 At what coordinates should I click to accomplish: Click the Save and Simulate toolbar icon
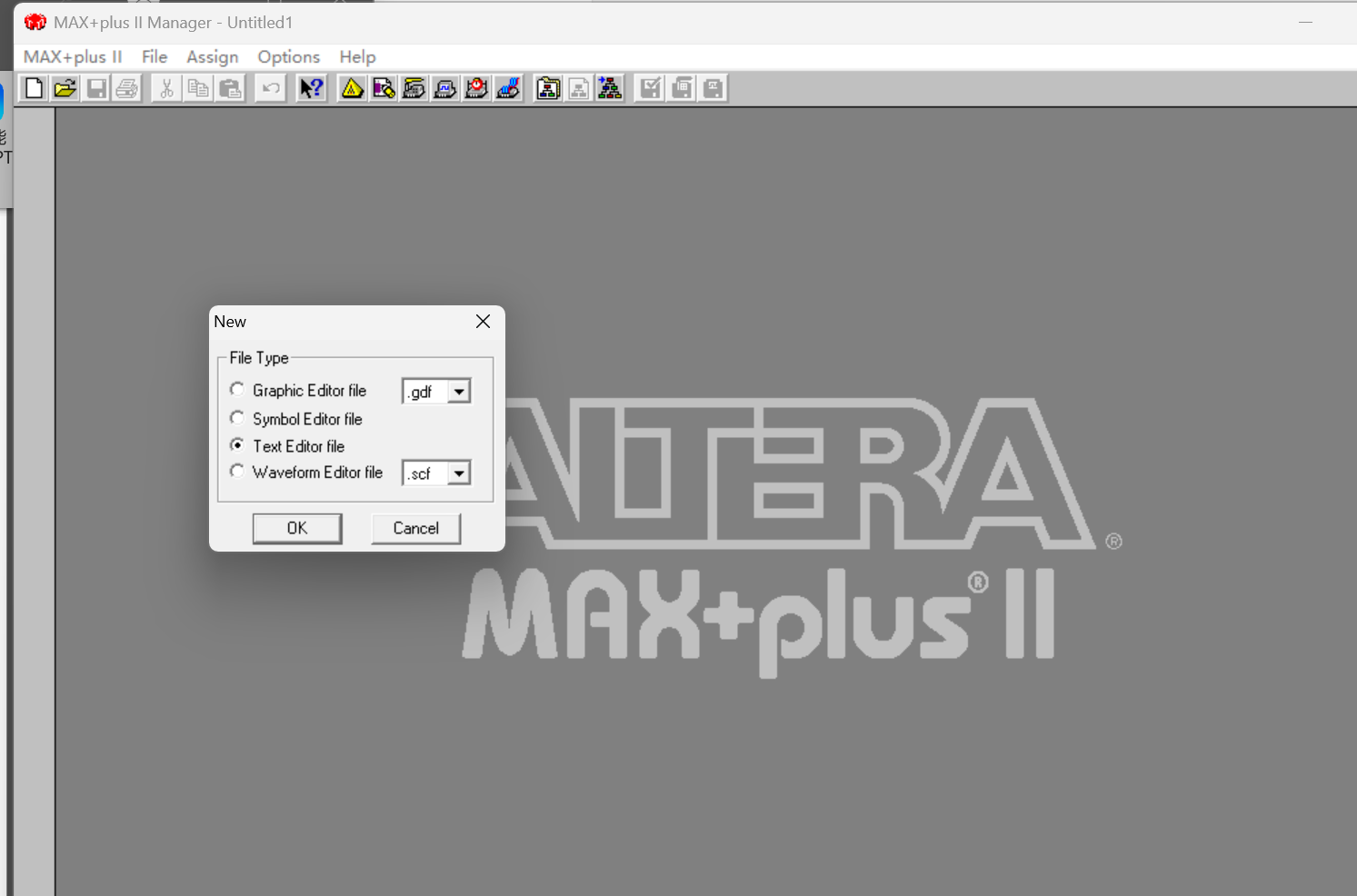point(713,88)
